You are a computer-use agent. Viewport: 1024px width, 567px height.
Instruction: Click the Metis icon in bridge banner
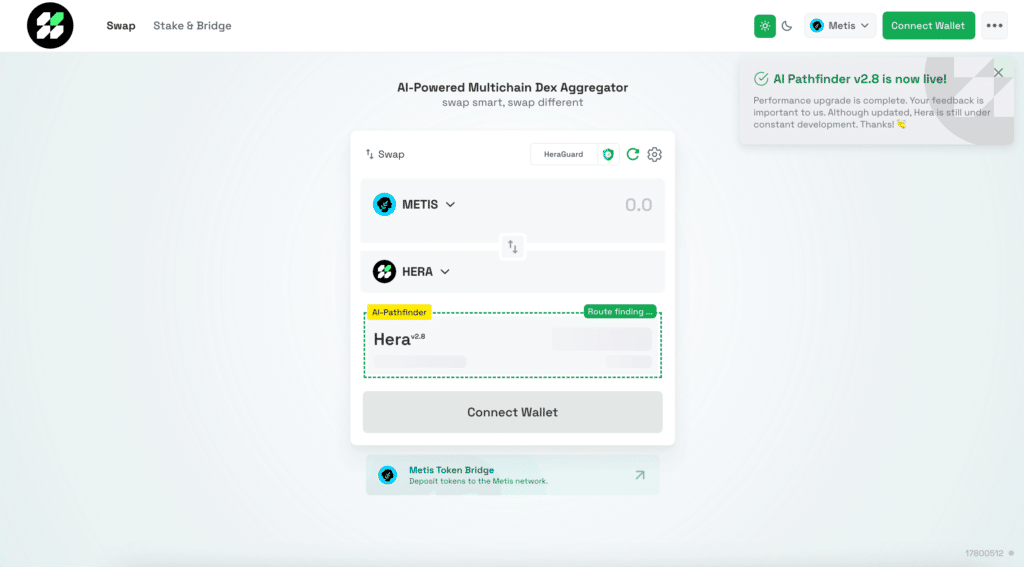(387, 475)
